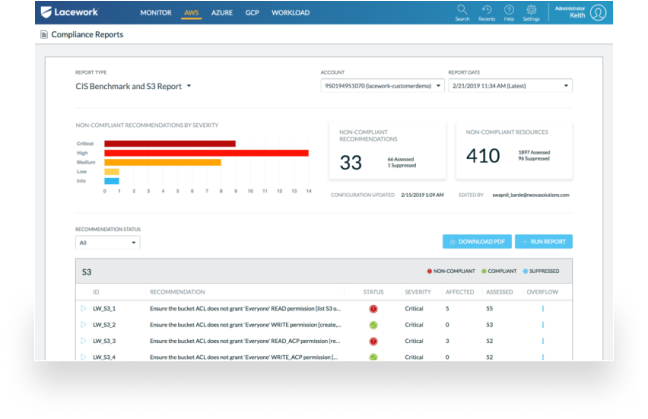
Task: Open overflow menu for LW_S3_2 row
Action: [543, 325]
